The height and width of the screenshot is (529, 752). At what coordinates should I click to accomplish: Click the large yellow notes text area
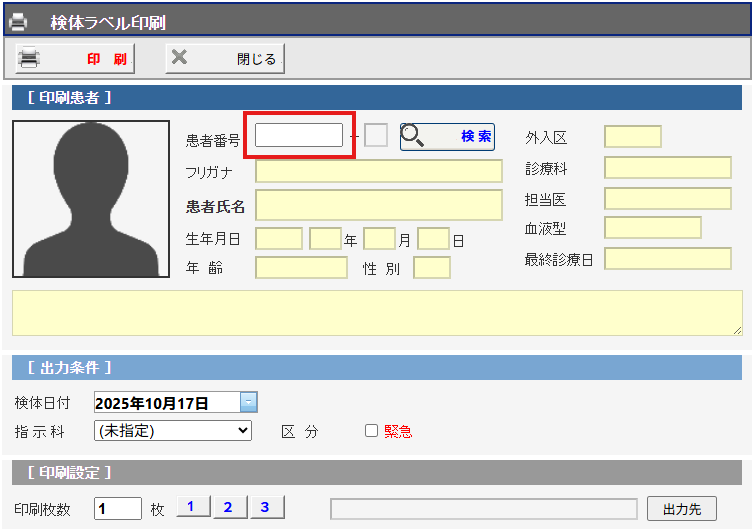(376, 313)
